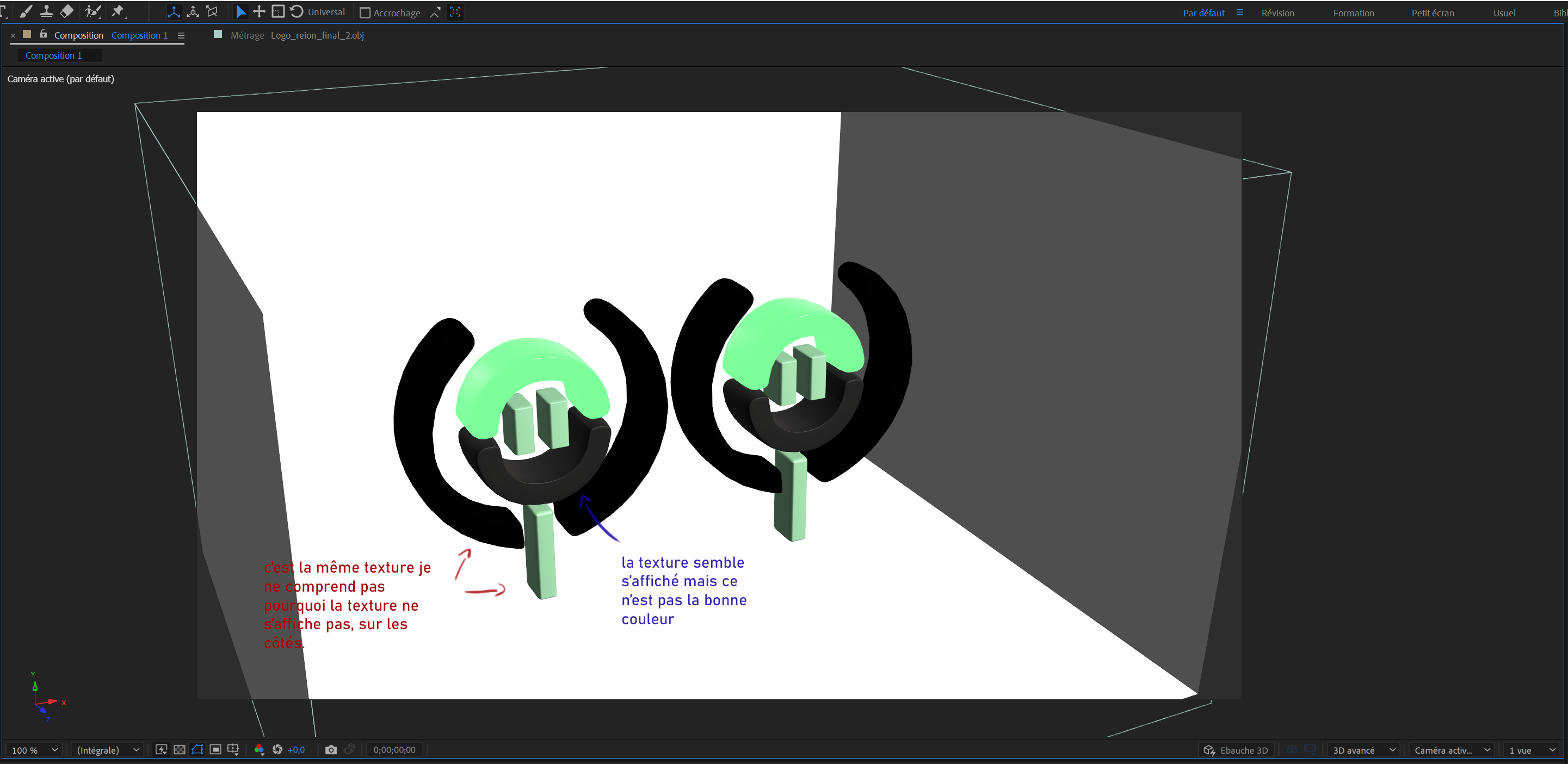
Task: Choose the scale gizmo tool
Action: (278, 11)
